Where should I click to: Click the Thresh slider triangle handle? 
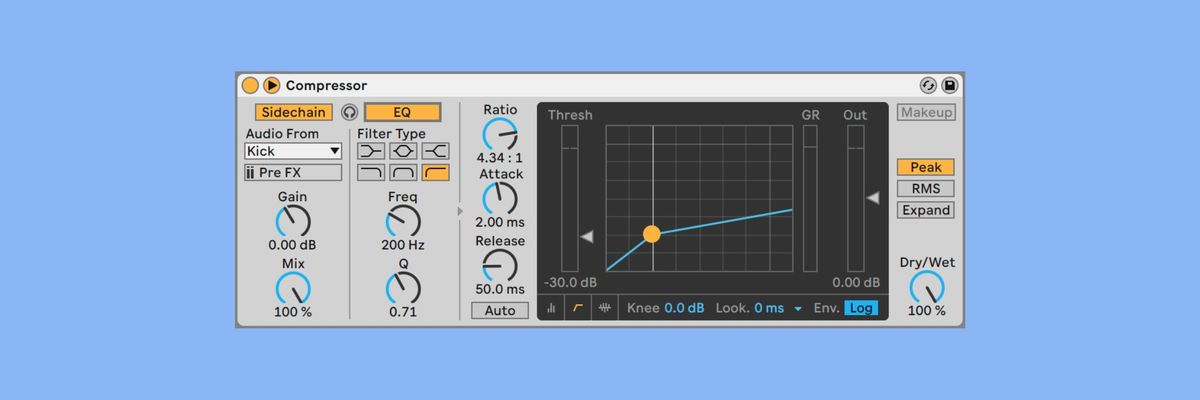[x=587, y=236]
